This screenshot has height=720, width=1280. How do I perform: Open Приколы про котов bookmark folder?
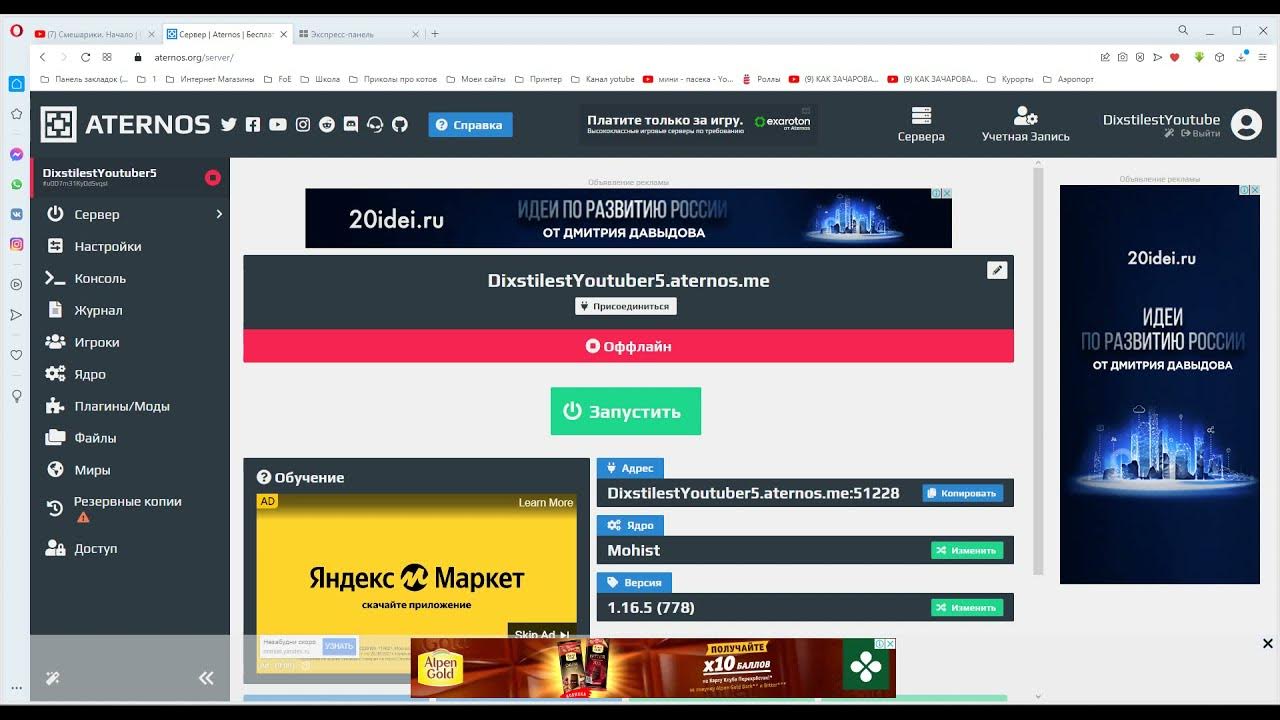(392, 79)
